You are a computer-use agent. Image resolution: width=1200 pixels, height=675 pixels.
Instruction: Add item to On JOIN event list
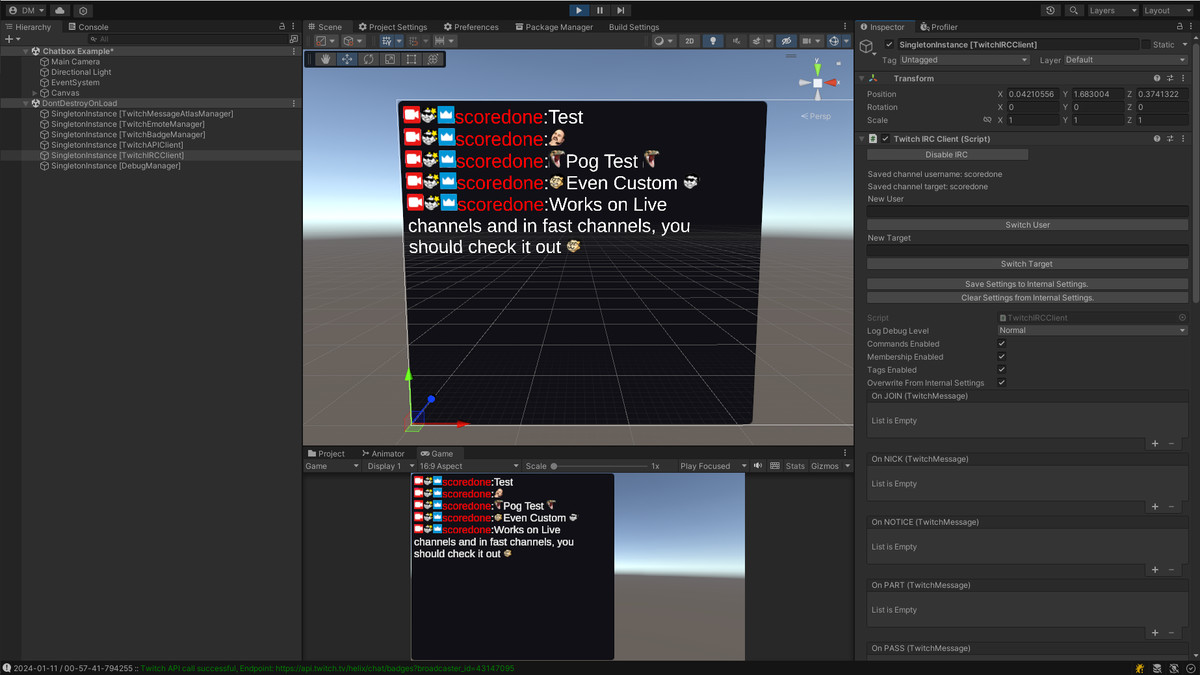(1155, 443)
